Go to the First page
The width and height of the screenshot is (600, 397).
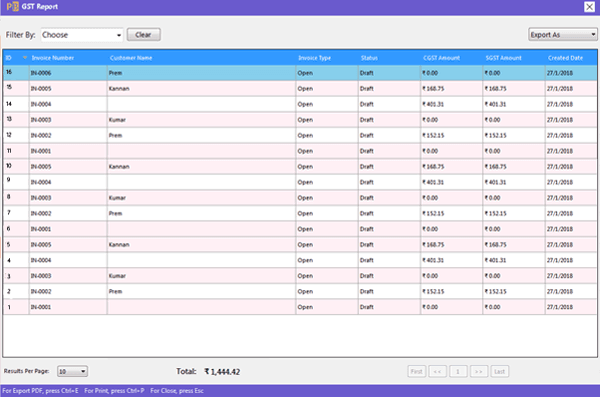[416, 371]
